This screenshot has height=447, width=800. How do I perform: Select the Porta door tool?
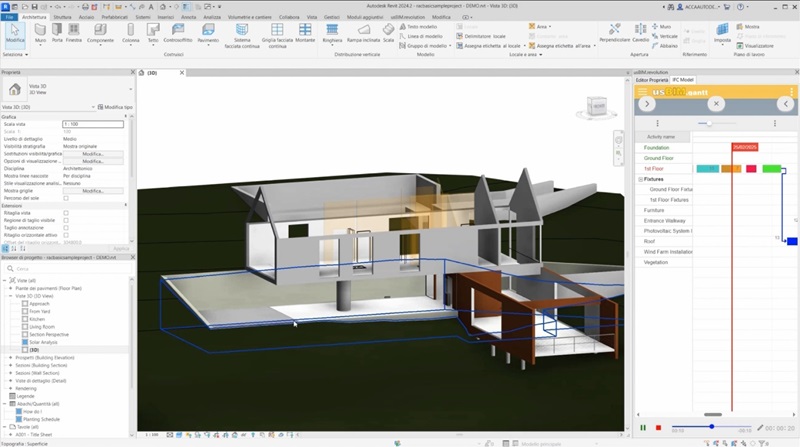tap(57, 33)
